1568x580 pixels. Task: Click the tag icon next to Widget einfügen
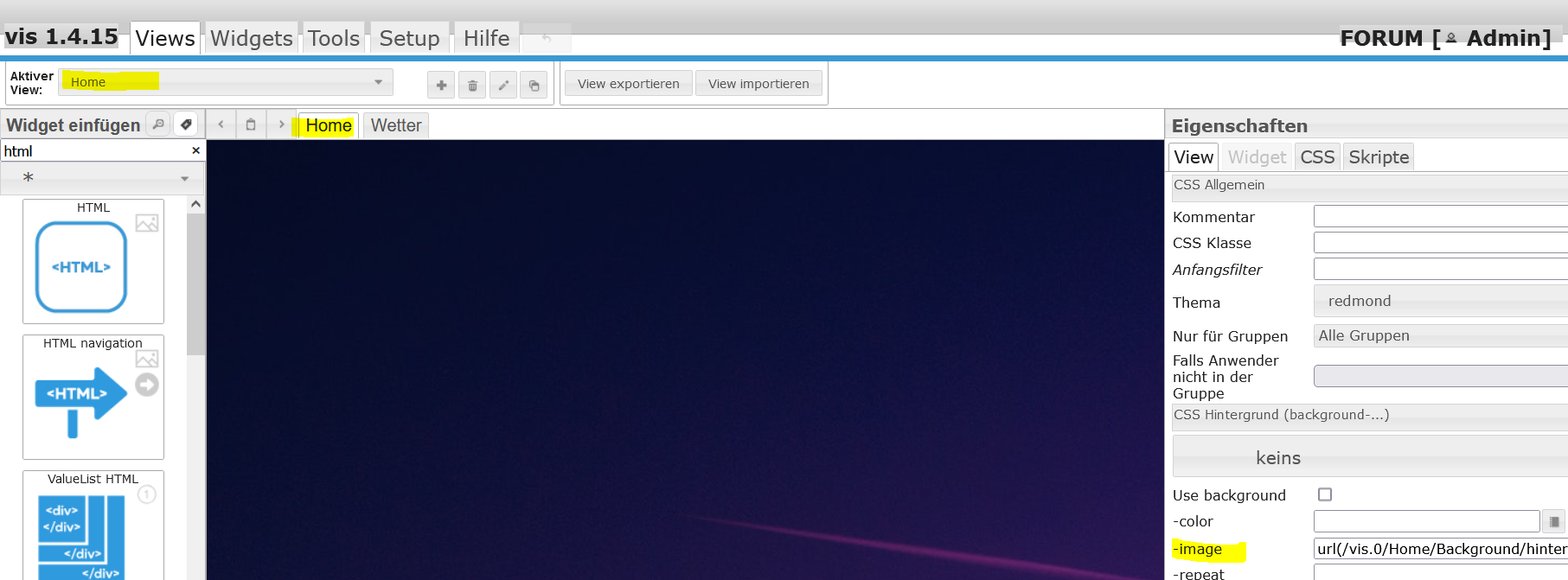186,124
